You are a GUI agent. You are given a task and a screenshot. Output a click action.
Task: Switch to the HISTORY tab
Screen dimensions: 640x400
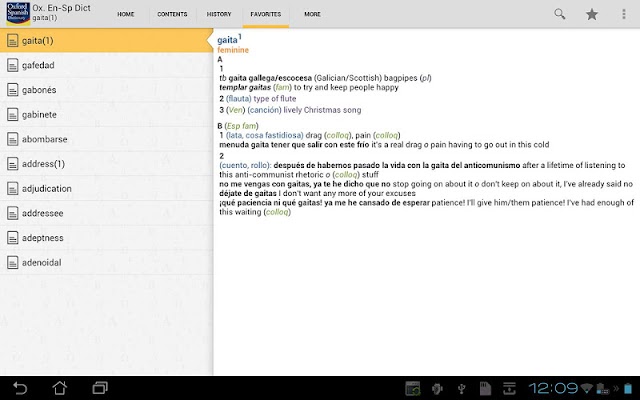click(219, 14)
